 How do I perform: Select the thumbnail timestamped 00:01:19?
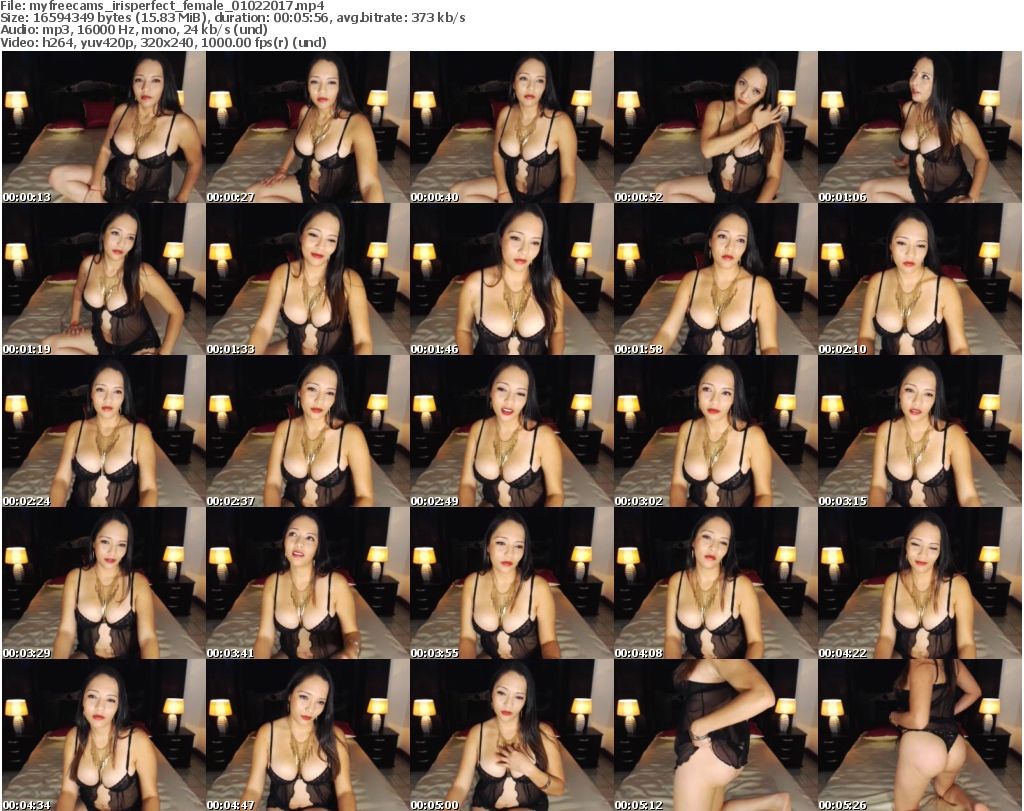point(103,279)
